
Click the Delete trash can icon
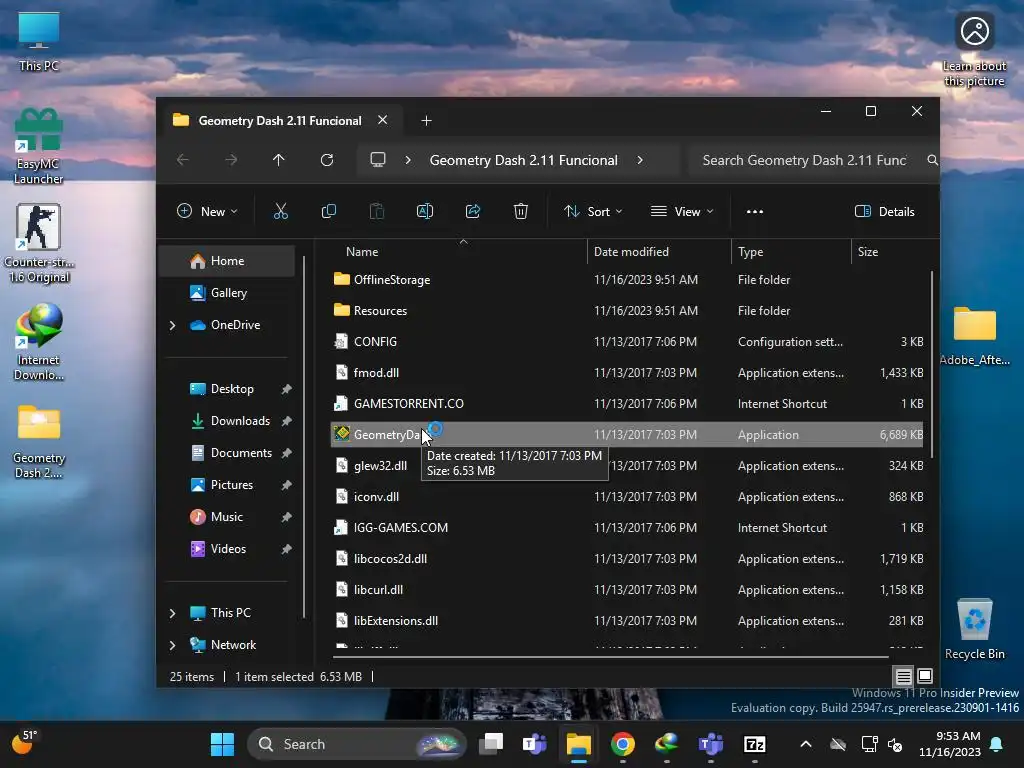click(x=520, y=212)
